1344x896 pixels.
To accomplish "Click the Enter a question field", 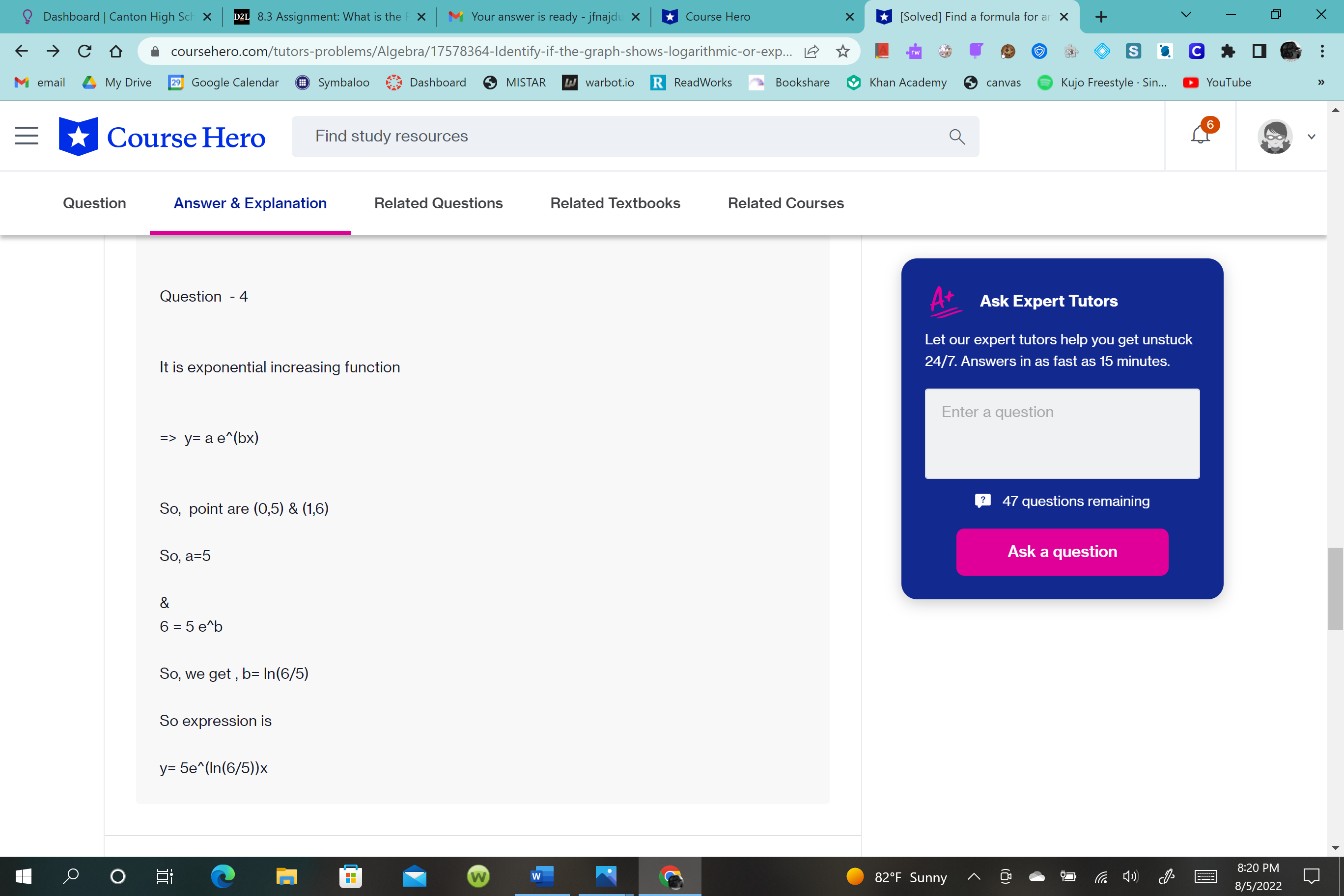I will pos(1062,433).
